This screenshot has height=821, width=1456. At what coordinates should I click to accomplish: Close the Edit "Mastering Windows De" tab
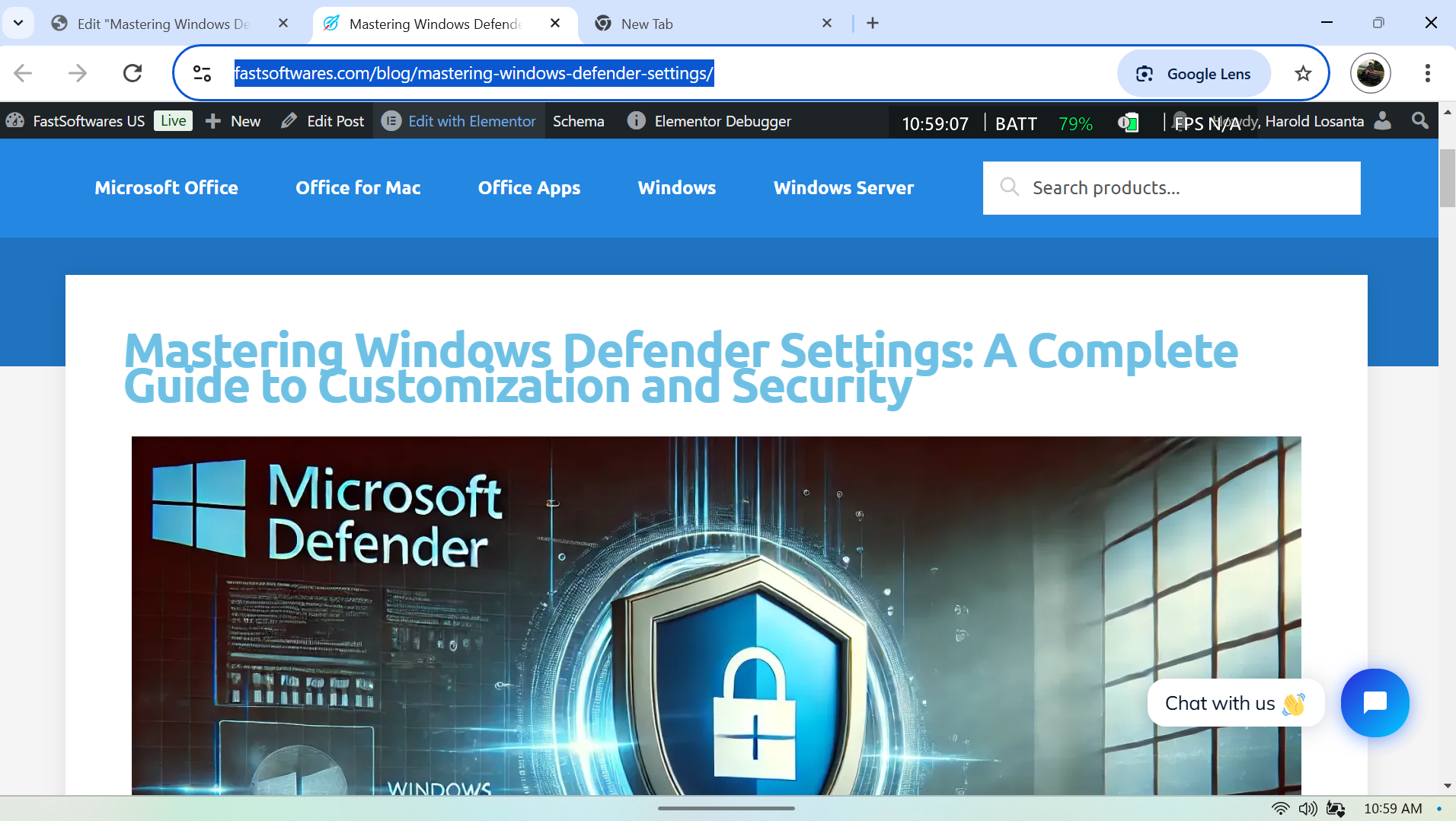[283, 24]
